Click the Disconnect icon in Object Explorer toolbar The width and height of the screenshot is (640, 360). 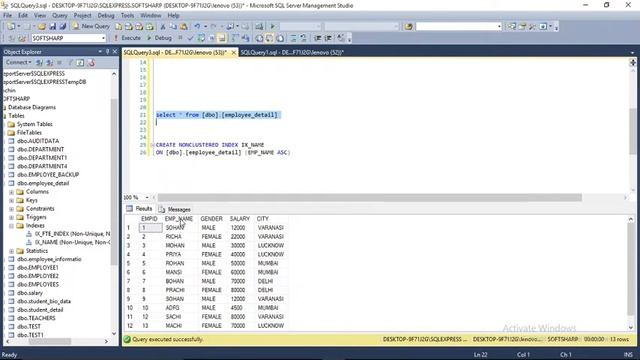pyautogui.click(x=49, y=62)
